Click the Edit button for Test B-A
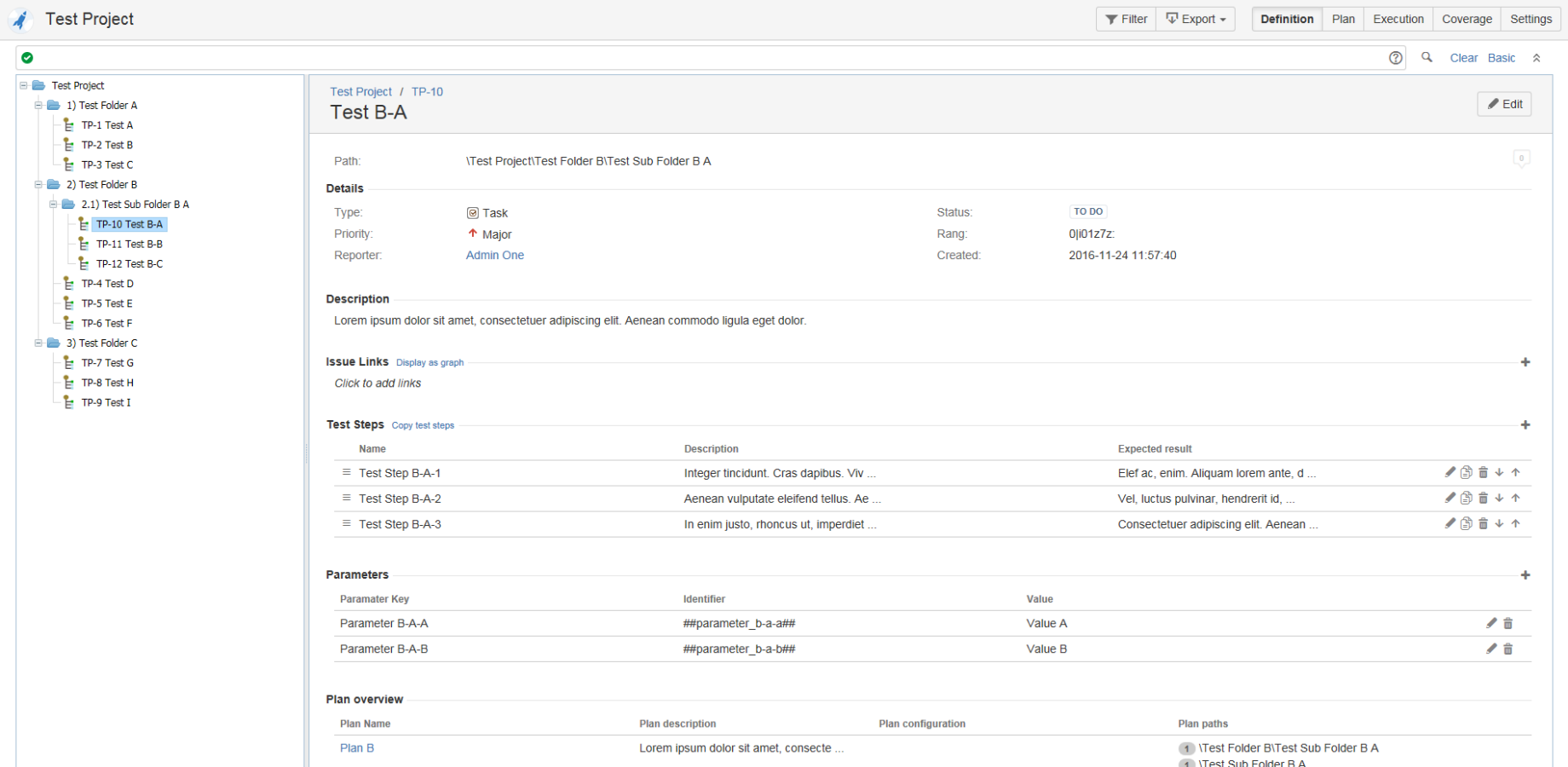 1504,104
